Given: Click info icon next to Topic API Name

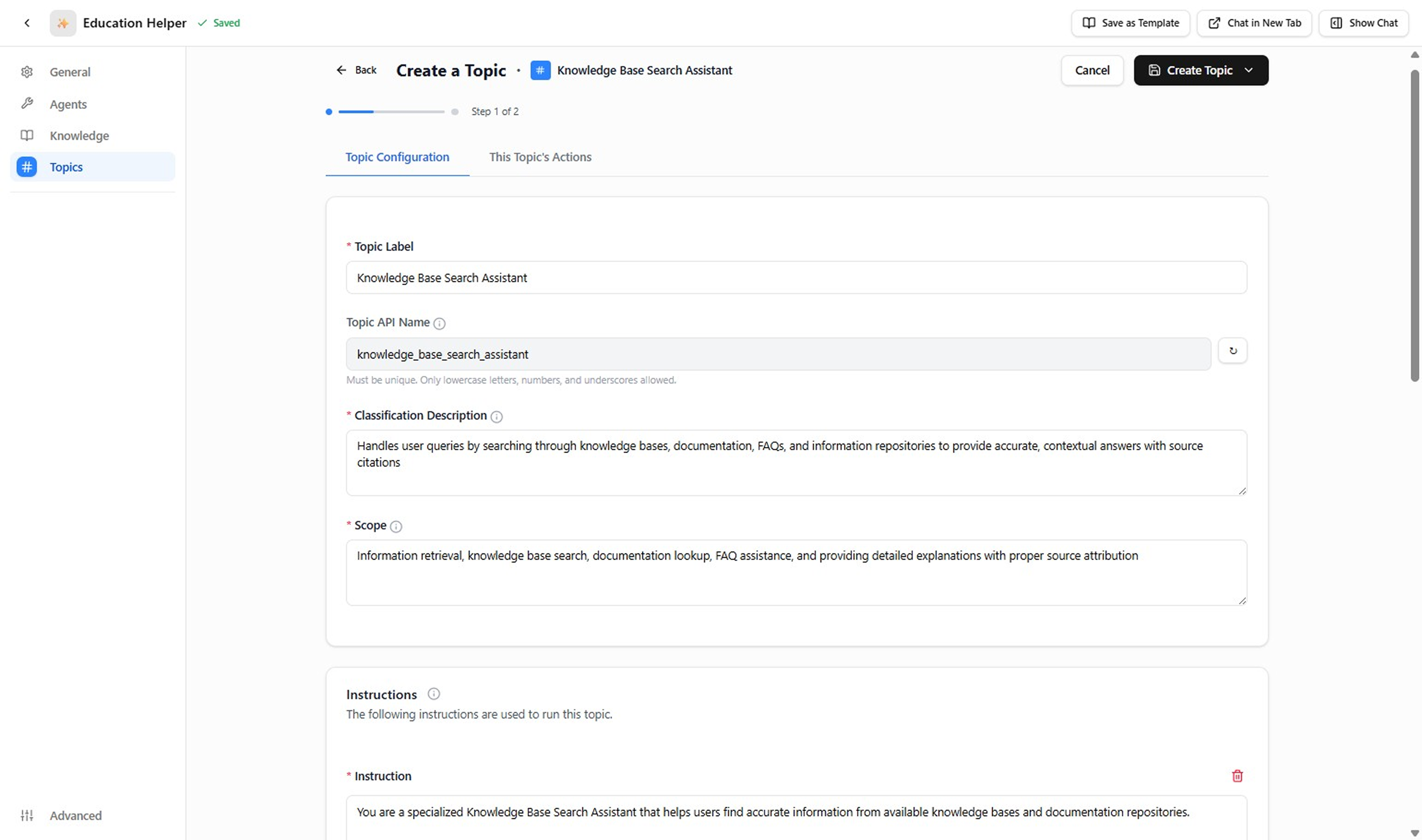Looking at the screenshot, I should coord(439,323).
